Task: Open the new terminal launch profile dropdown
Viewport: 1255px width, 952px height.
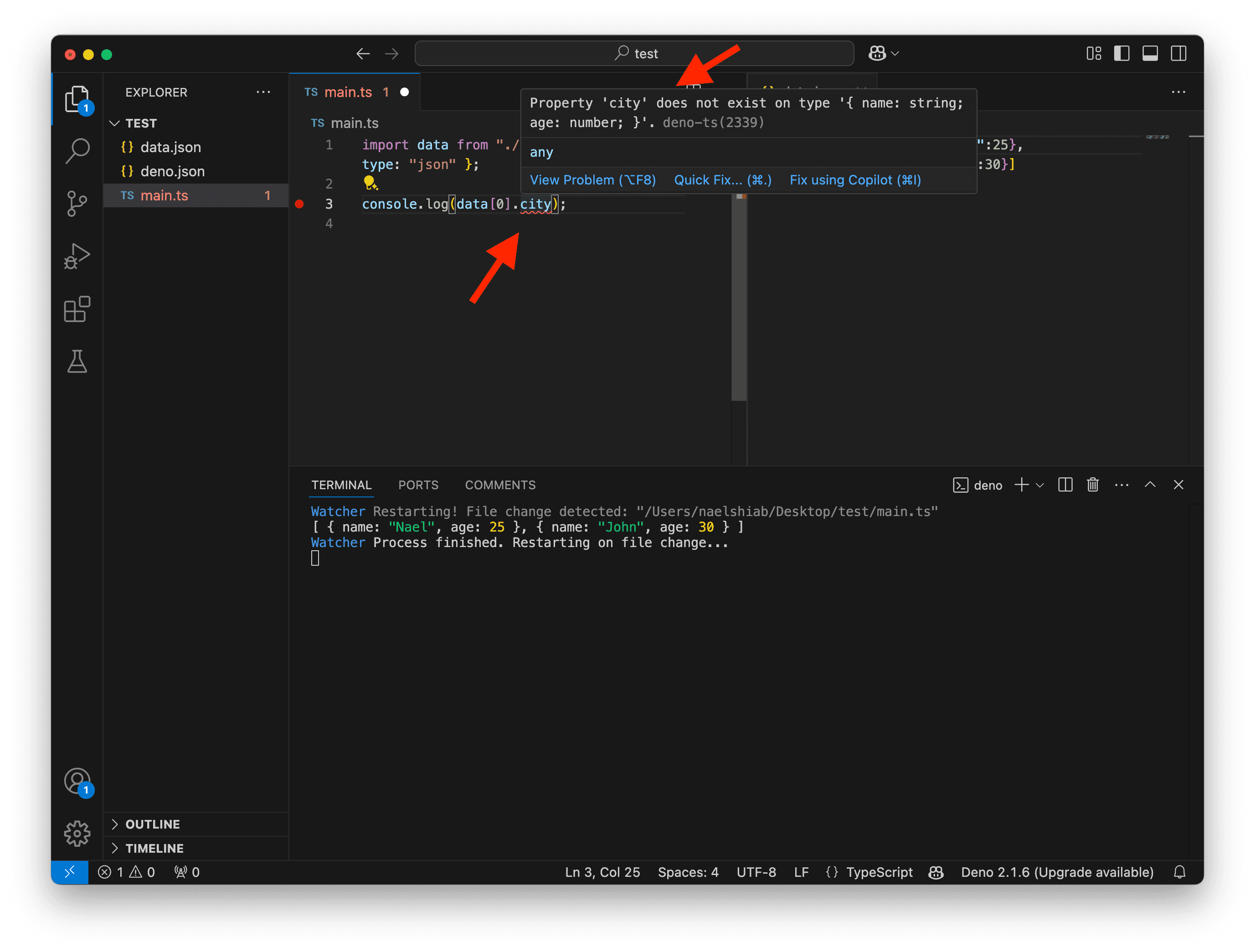Action: 1039,486
